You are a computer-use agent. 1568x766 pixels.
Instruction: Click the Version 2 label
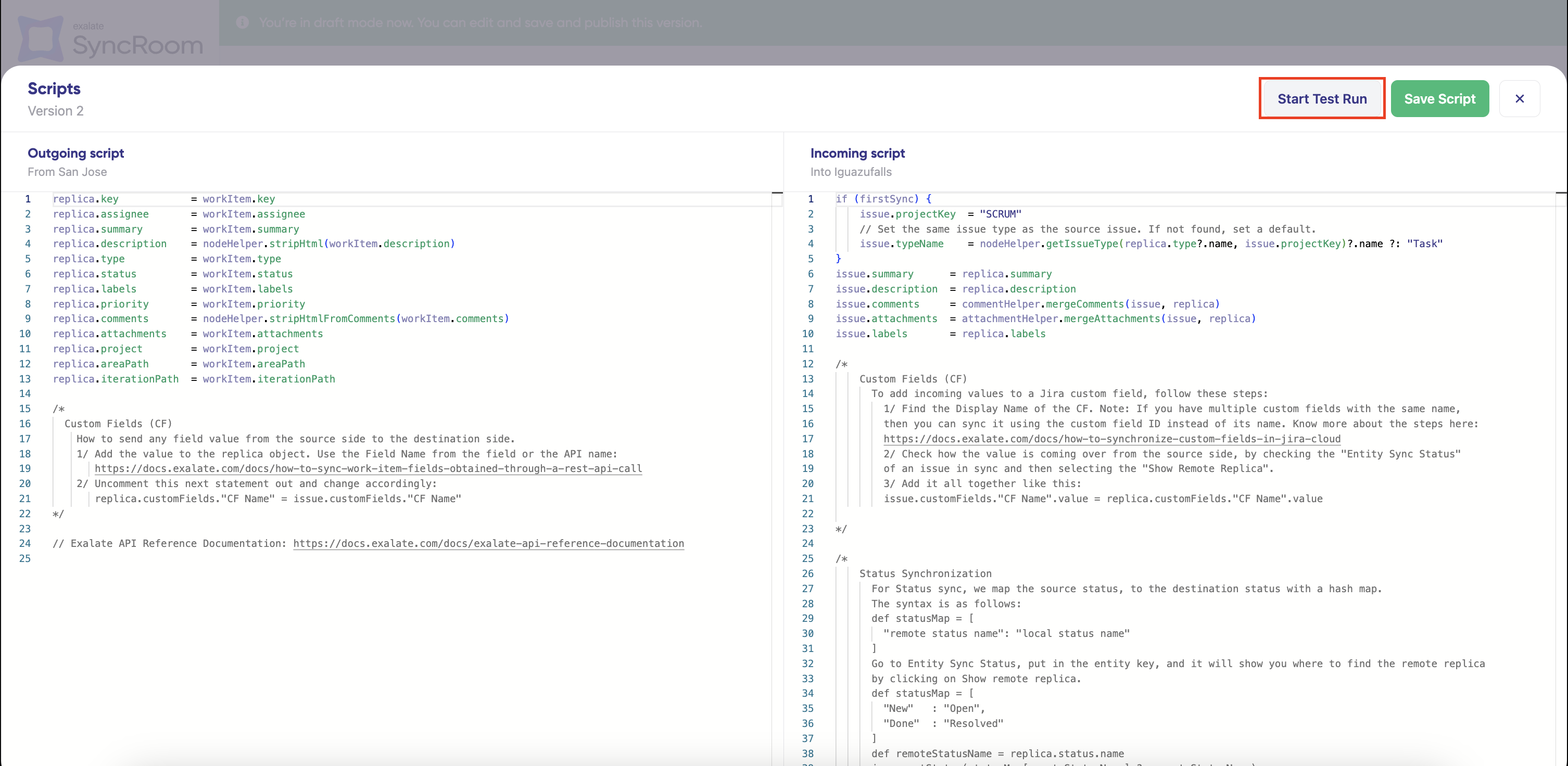pyautogui.click(x=55, y=111)
